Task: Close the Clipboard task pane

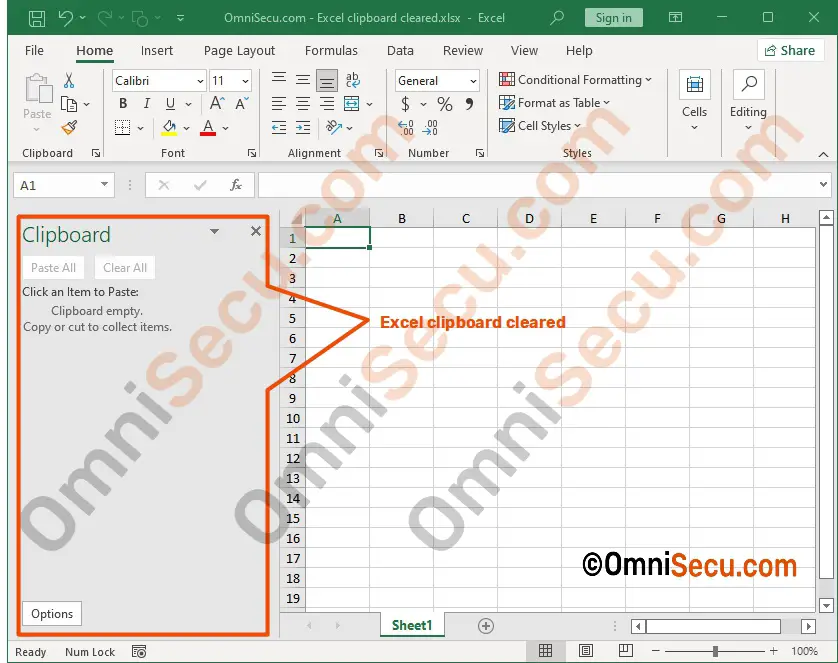Action: [x=256, y=231]
